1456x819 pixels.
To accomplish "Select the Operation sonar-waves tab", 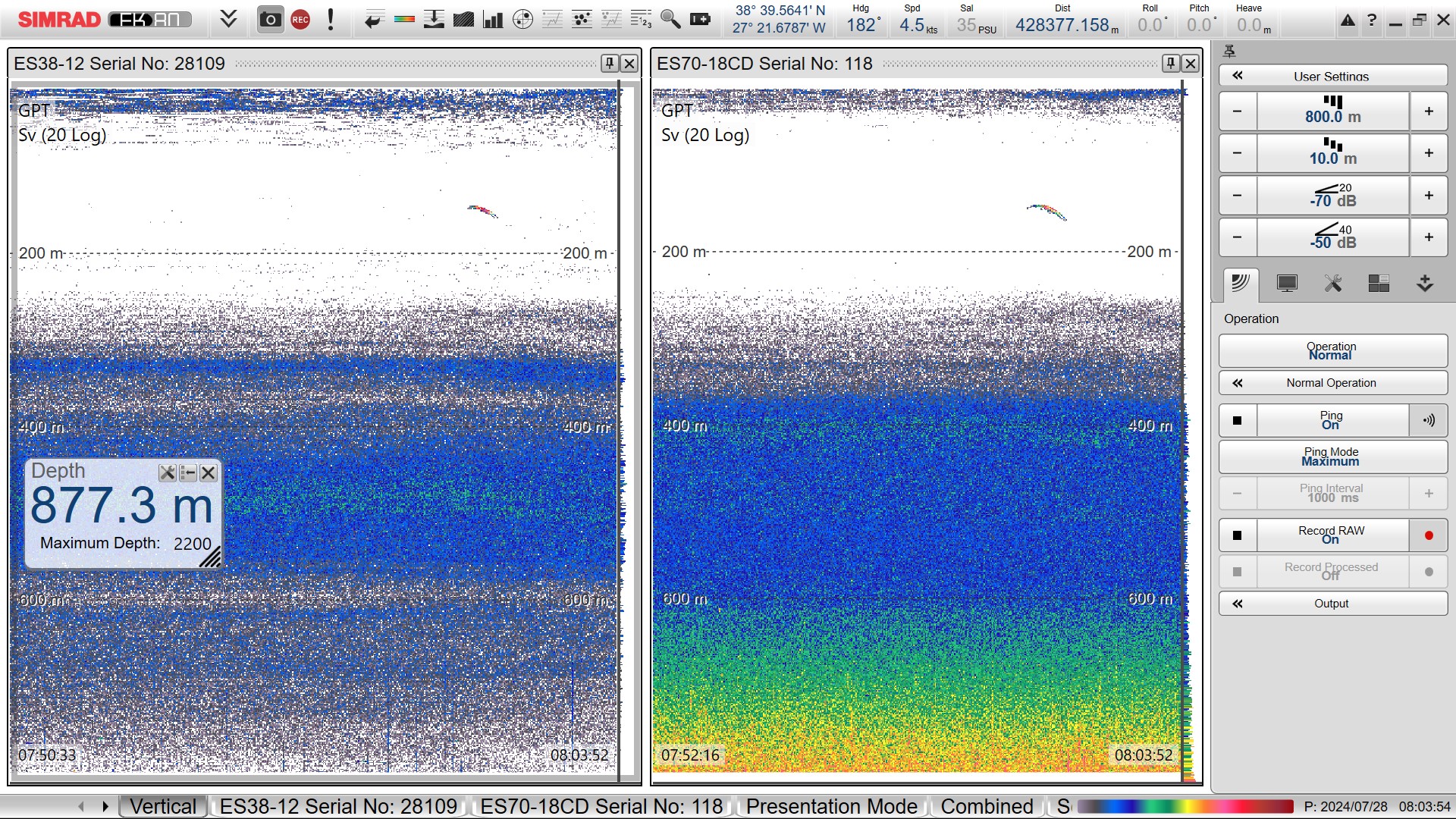I will [x=1241, y=284].
